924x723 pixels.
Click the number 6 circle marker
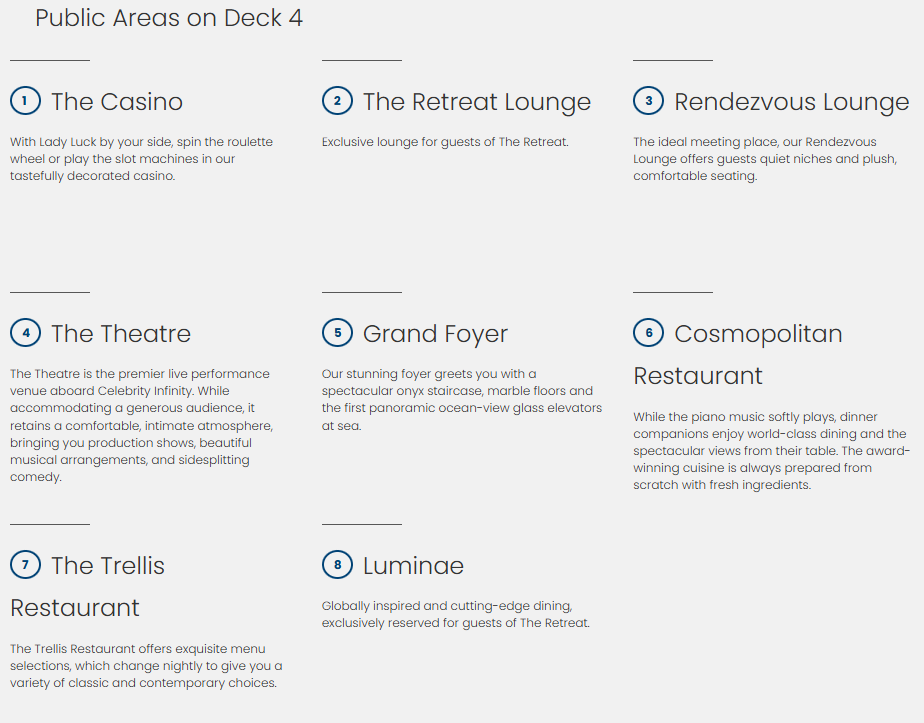648,333
